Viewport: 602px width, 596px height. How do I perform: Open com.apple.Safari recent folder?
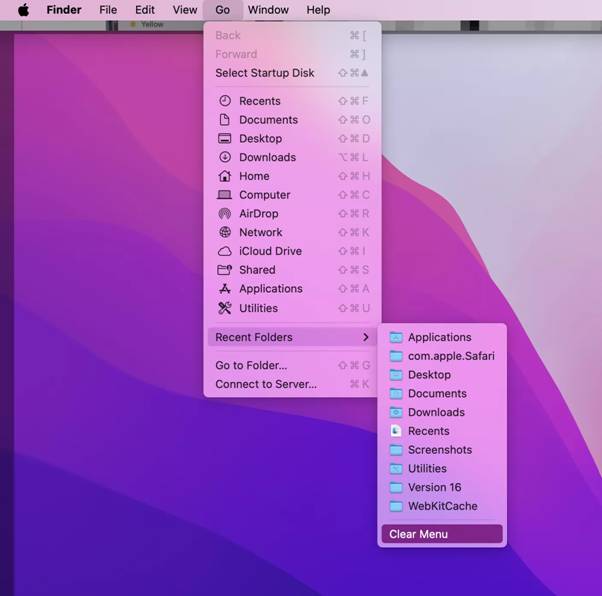450,356
